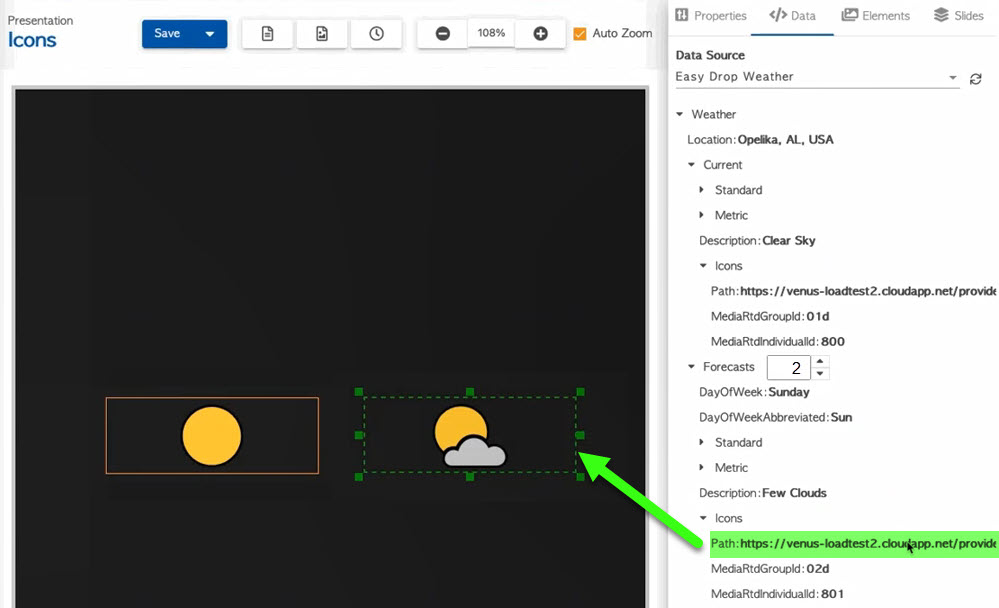Select the partly cloudy icon on canvas
Image resolution: width=999 pixels, height=608 pixels.
(469, 438)
